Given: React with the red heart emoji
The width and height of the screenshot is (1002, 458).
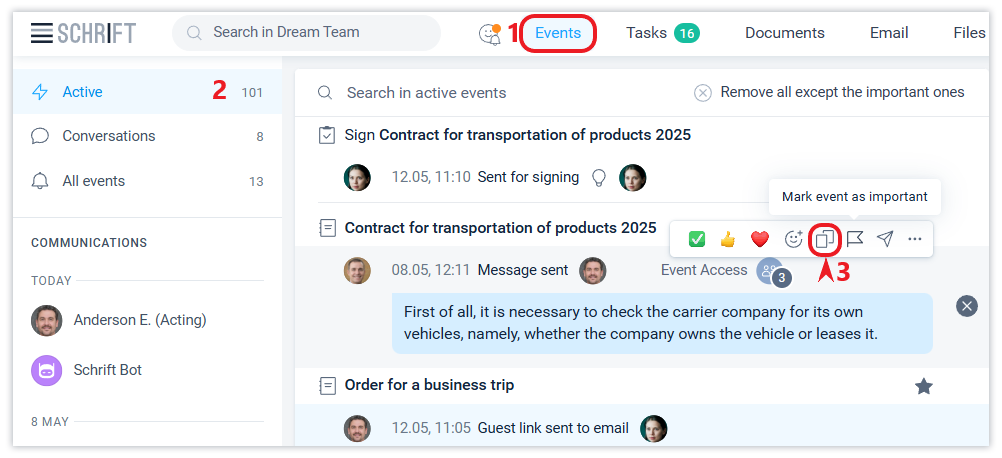Looking at the screenshot, I should click(x=760, y=239).
